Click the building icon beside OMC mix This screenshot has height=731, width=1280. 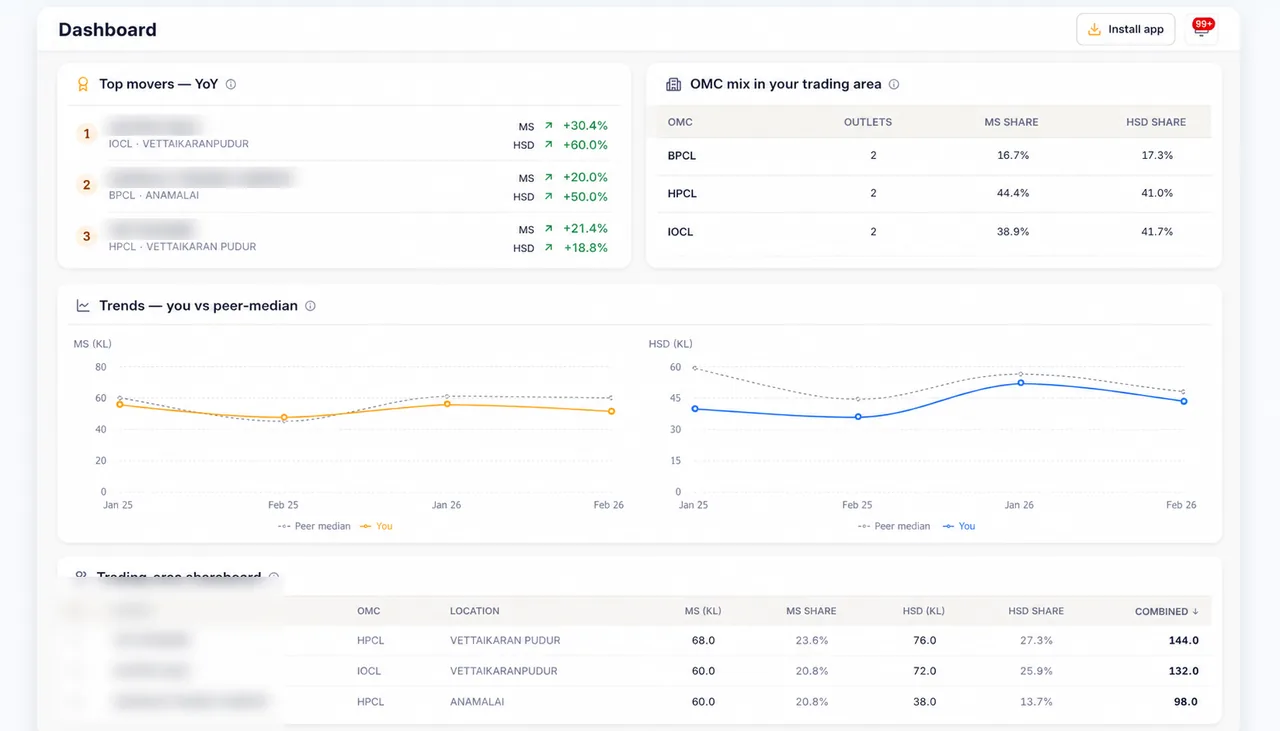tap(674, 84)
